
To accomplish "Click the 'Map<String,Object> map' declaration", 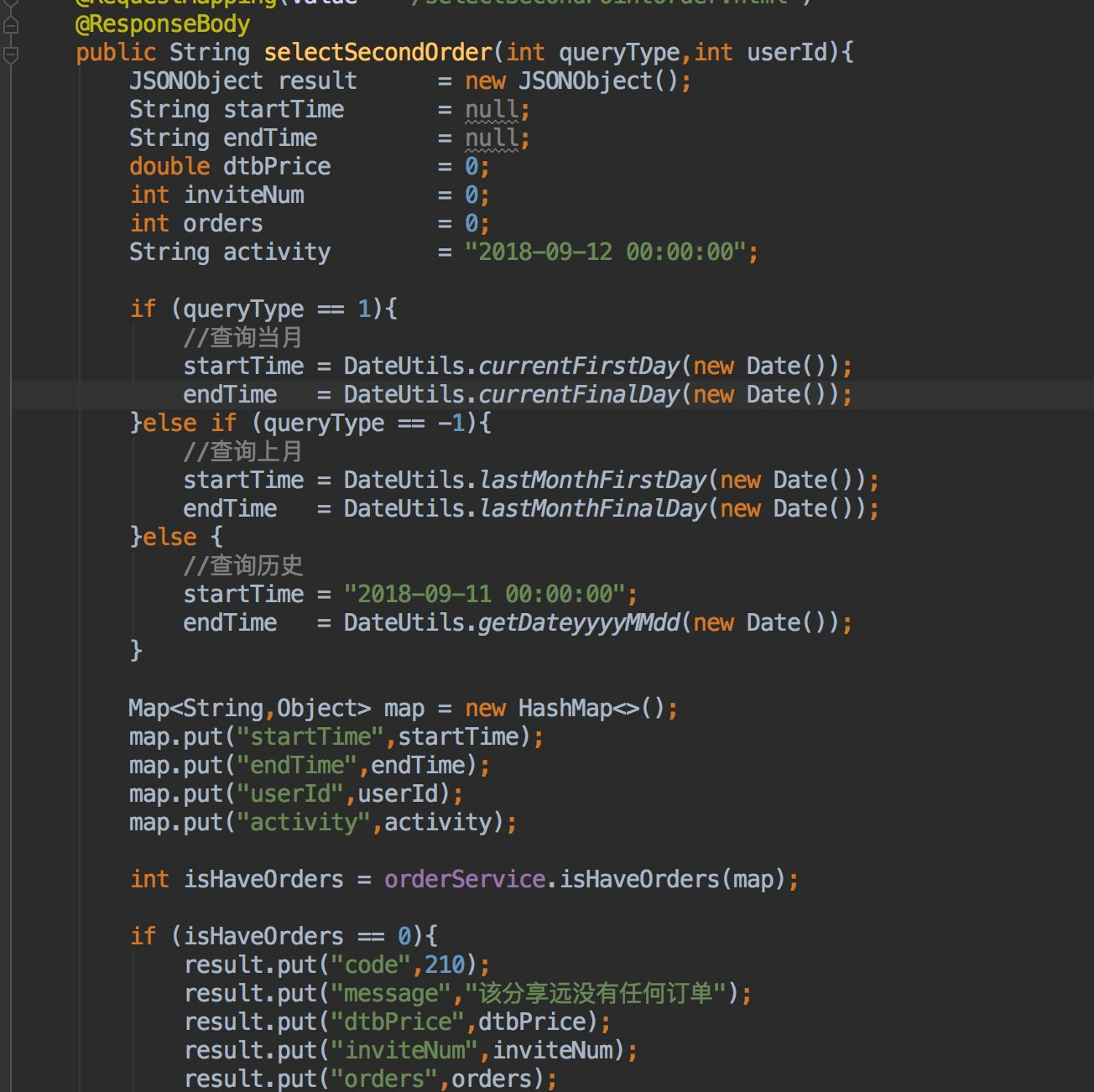I will pos(277,709).
